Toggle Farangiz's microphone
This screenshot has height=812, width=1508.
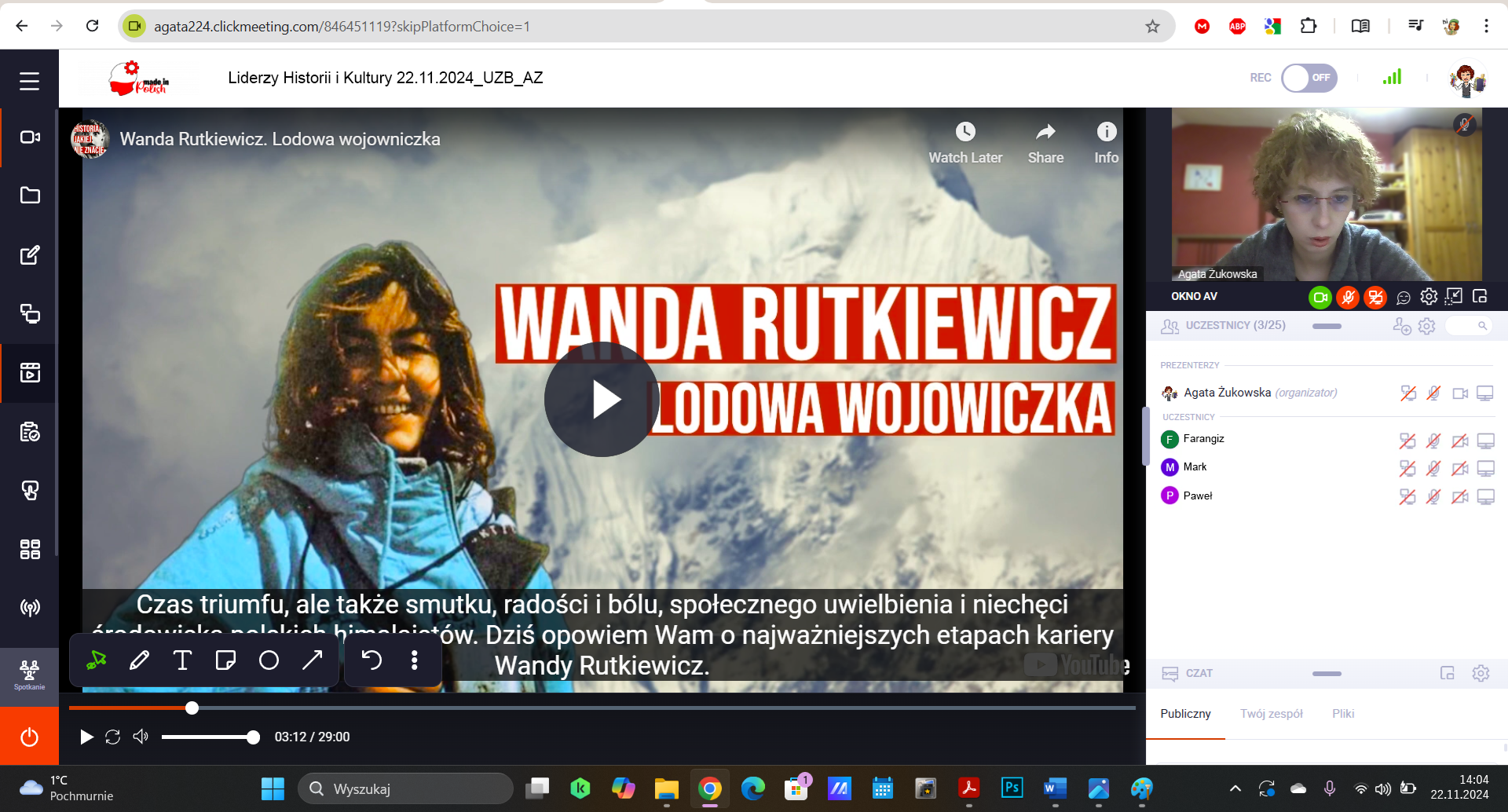coord(1433,441)
